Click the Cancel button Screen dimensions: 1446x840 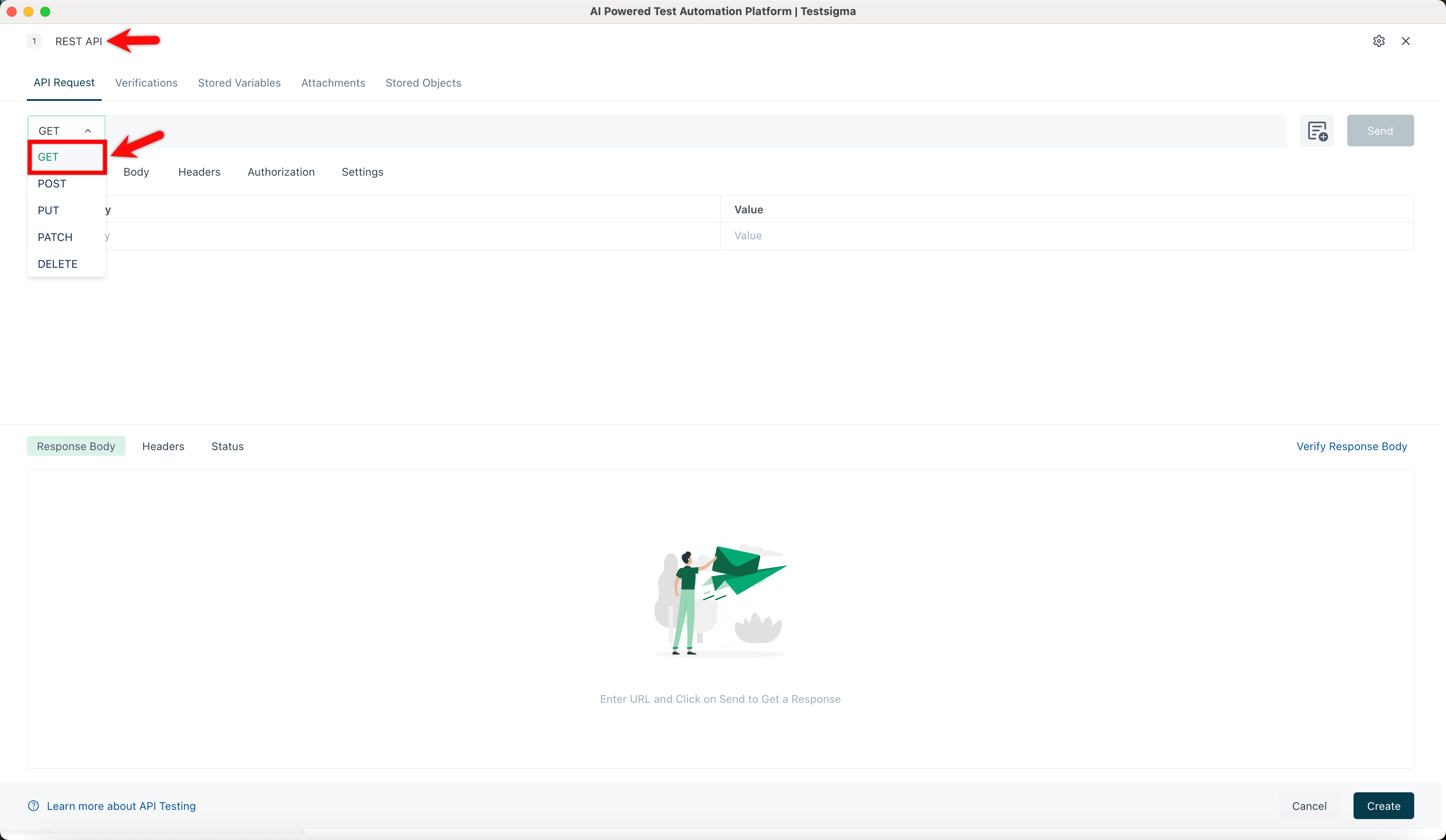click(1310, 806)
